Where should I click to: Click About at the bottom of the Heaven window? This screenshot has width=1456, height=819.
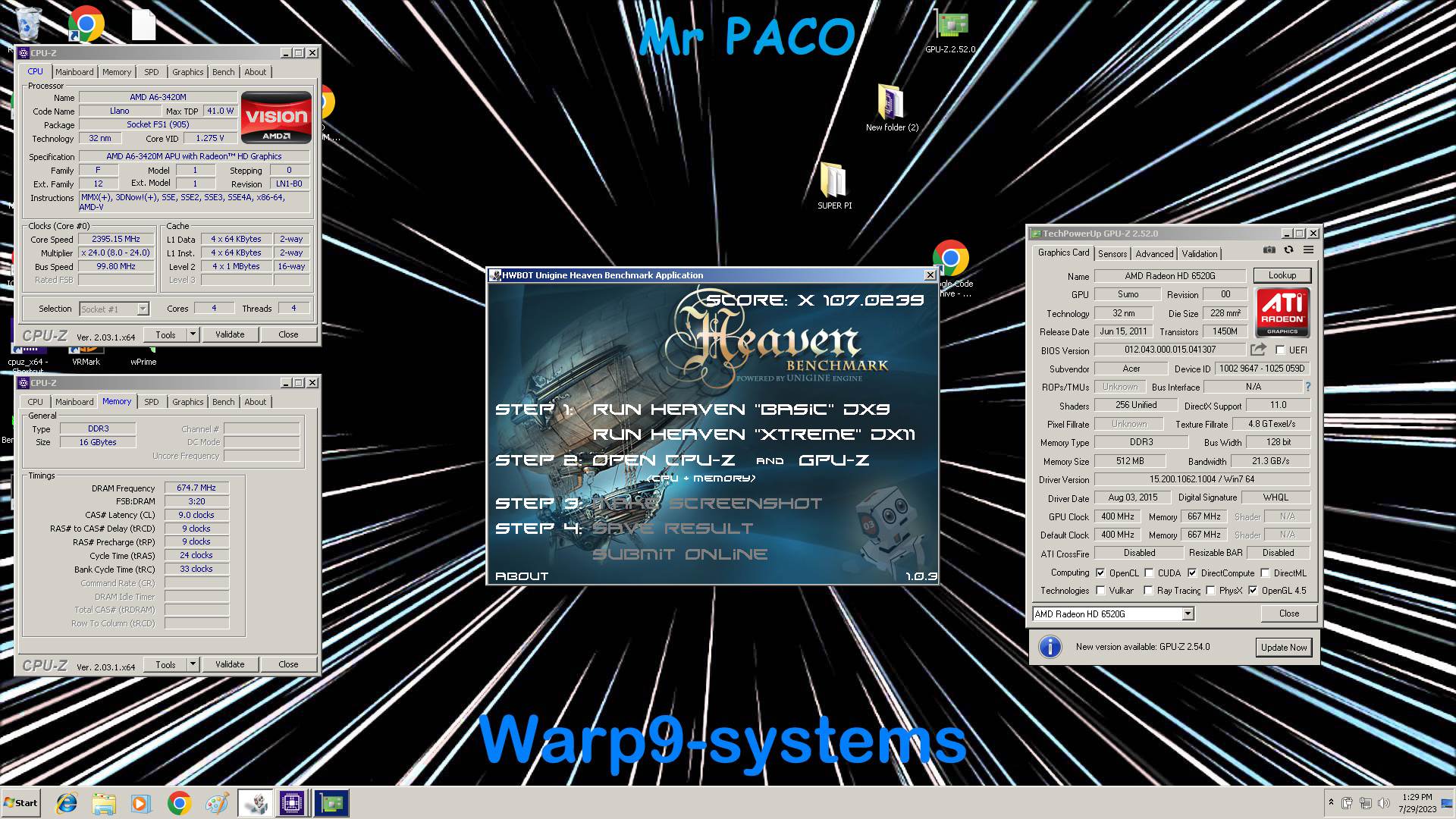pos(522,576)
